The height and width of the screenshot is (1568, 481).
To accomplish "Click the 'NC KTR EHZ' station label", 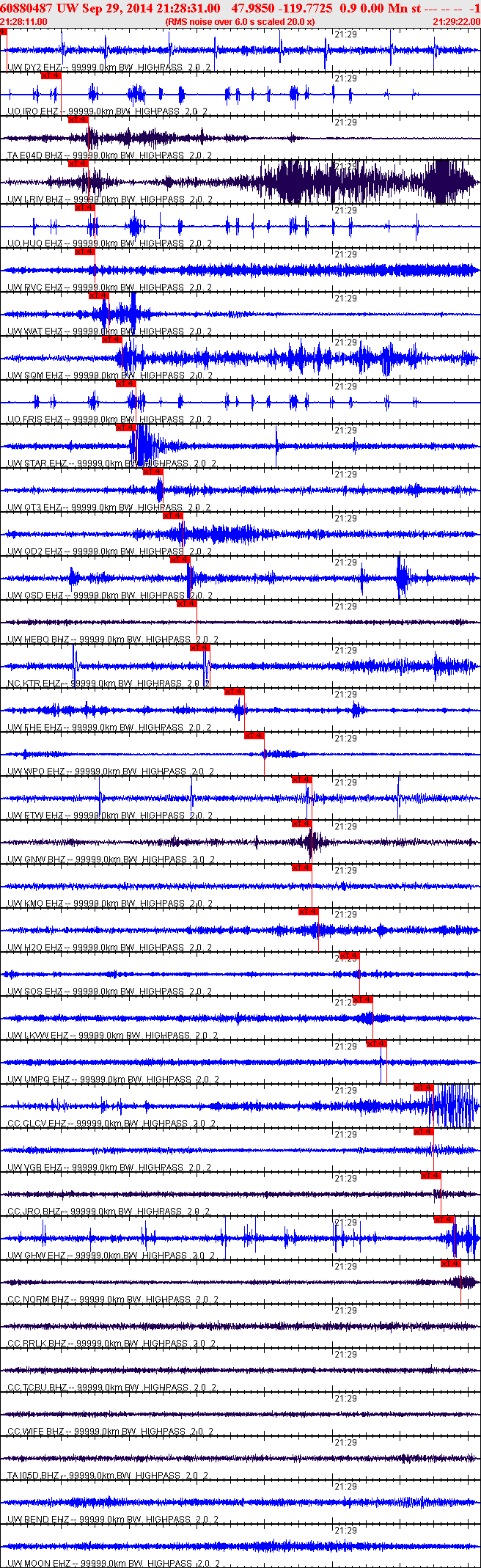I will click(x=34, y=684).
